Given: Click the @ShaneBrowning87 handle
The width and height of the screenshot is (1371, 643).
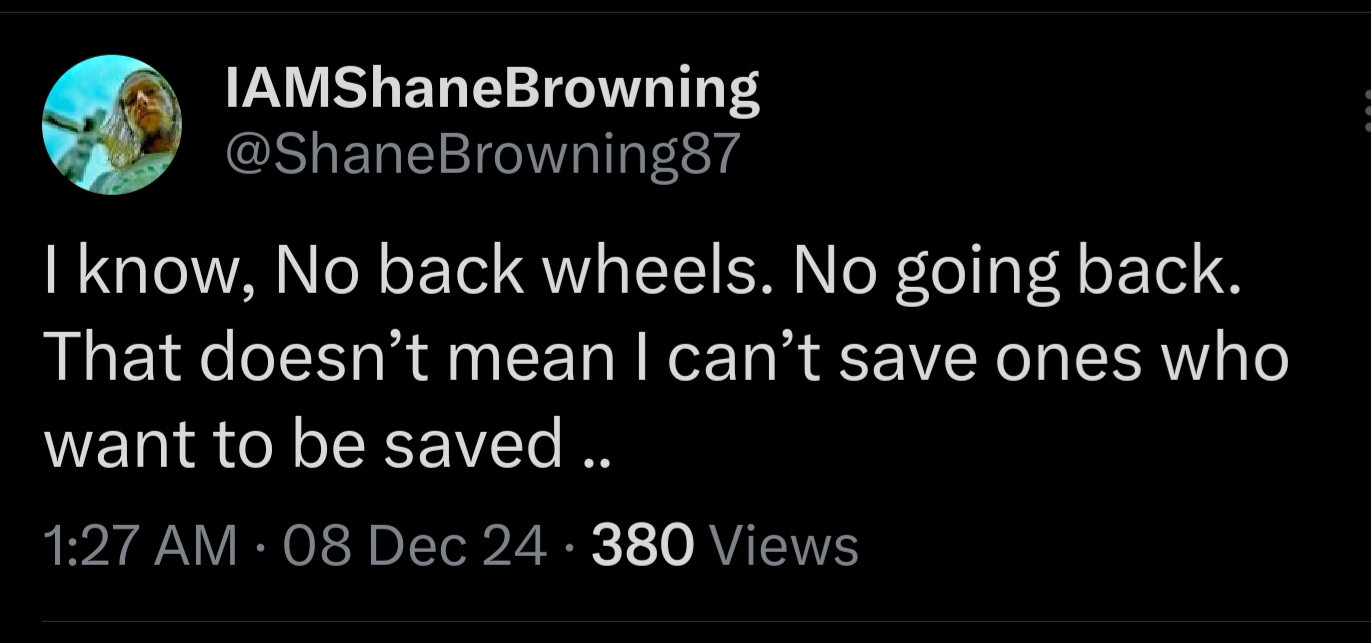Looking at the screenshot, I should click(483, 153).
